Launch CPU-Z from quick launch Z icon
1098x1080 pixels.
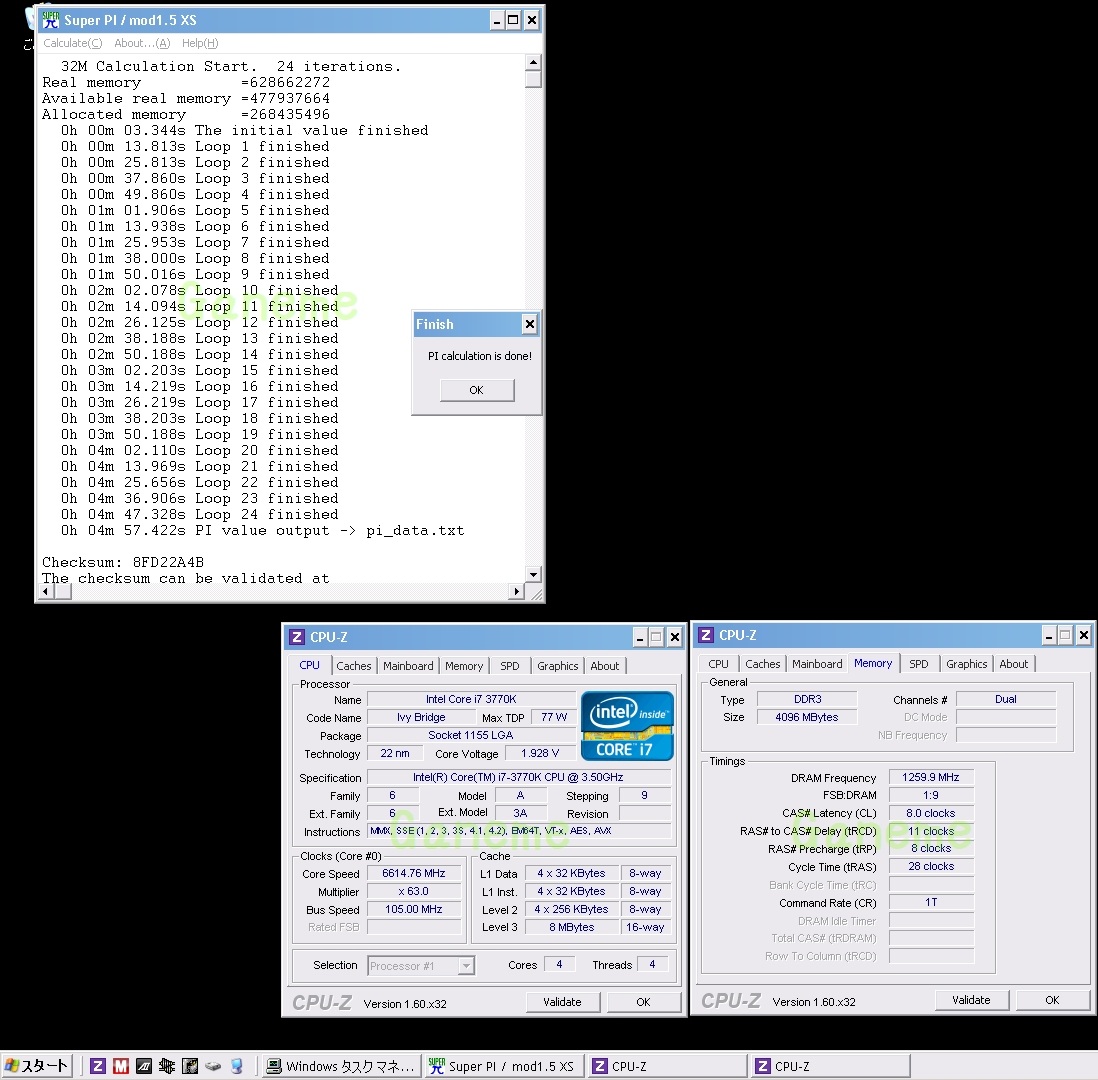[98, 1066]
